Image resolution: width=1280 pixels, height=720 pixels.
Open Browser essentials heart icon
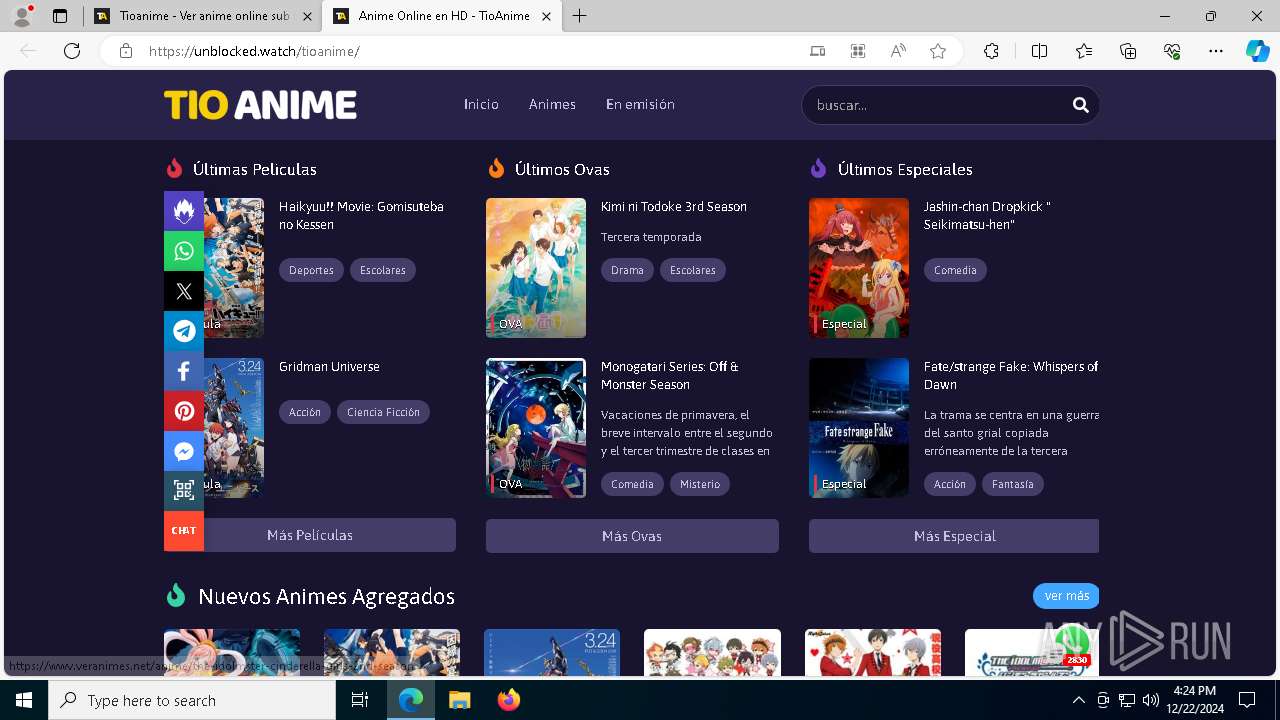1172,51
